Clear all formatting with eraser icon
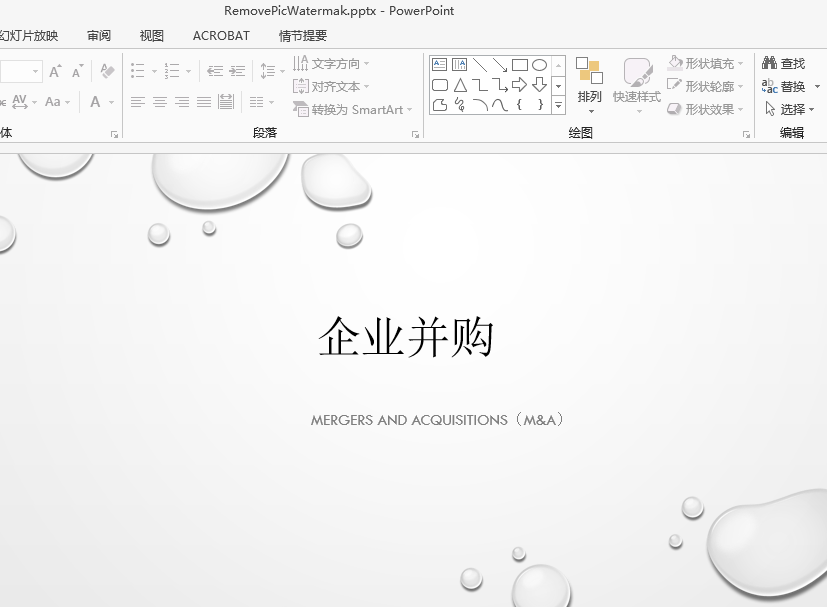 point(107,71)
